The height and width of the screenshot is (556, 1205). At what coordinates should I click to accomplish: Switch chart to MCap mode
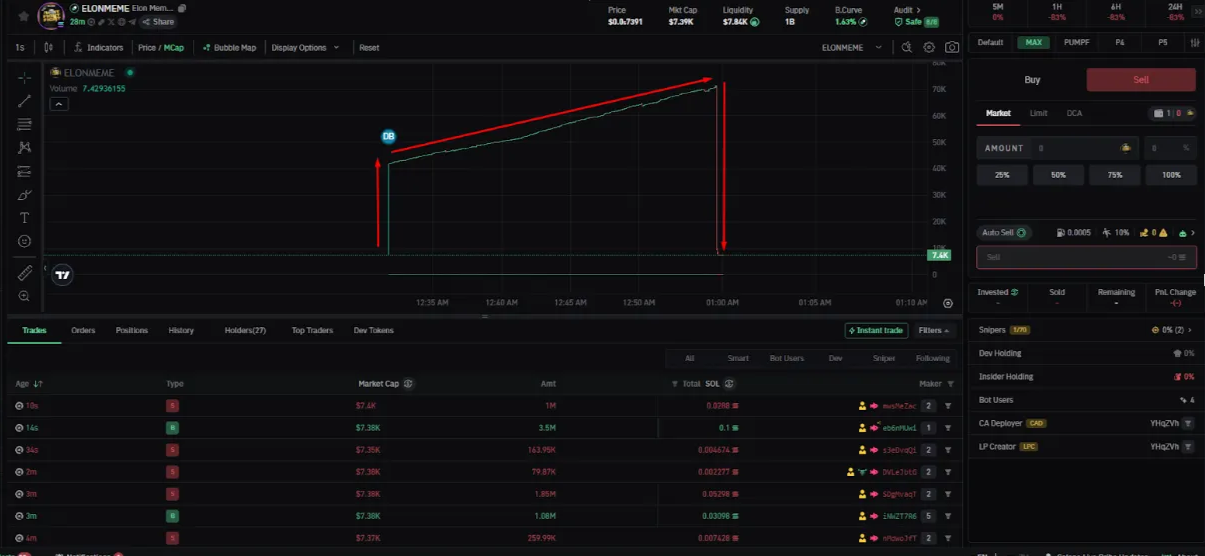tap(173, 47)
